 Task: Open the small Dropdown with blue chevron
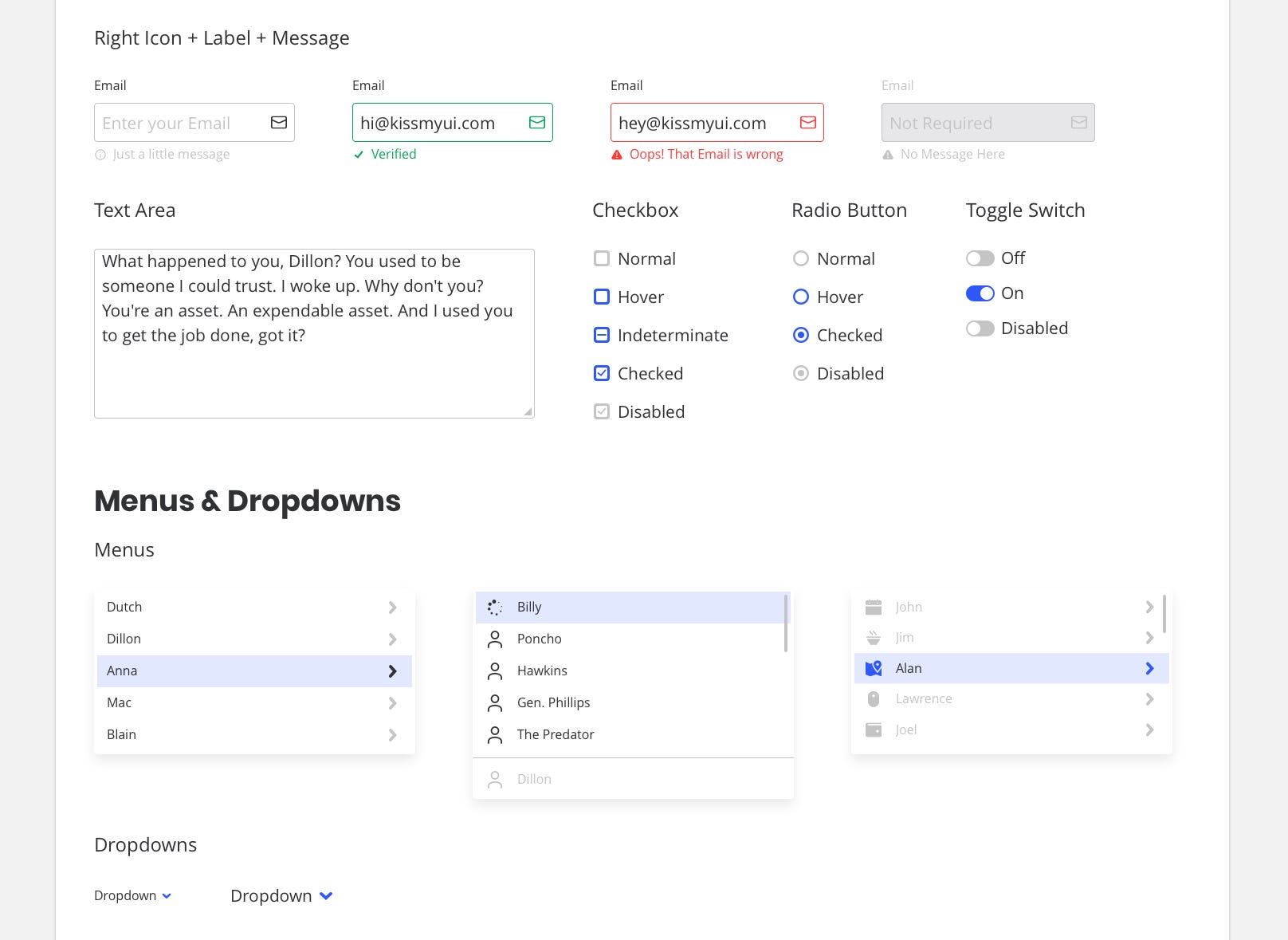(x=133, y=895)
